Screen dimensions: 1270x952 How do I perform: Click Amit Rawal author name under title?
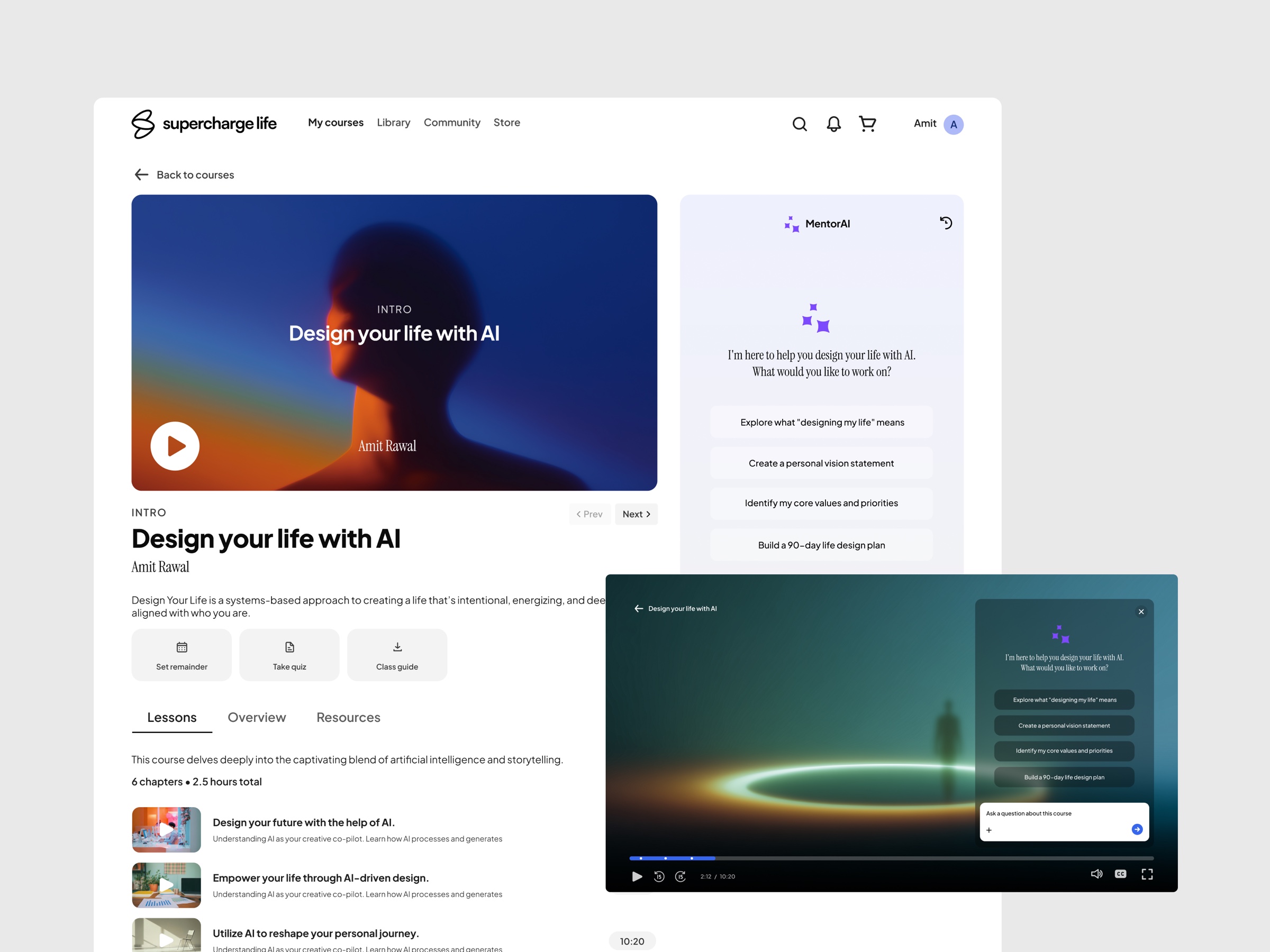click(160, 567)
